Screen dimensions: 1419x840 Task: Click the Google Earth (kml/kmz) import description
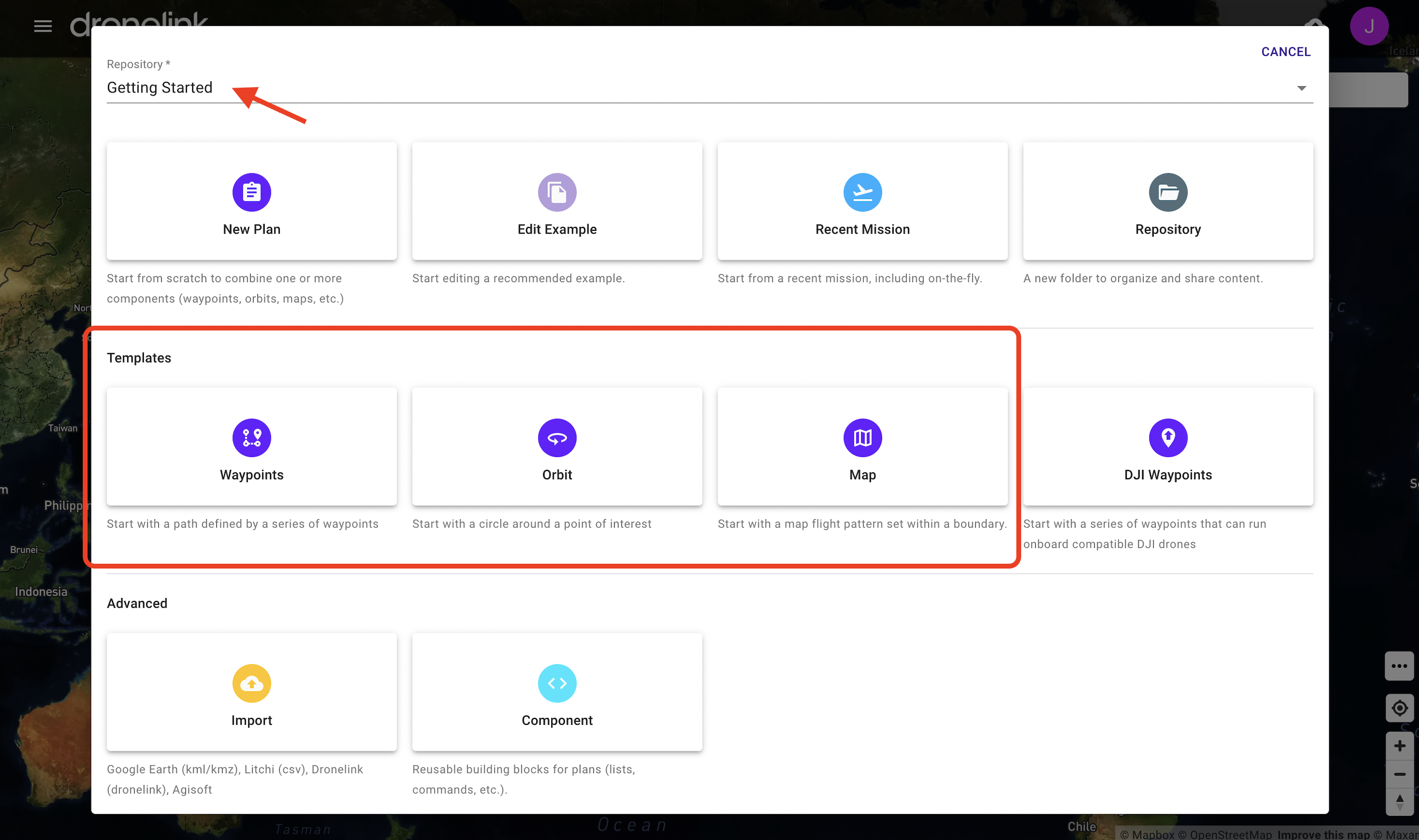(x=235, y=780)
